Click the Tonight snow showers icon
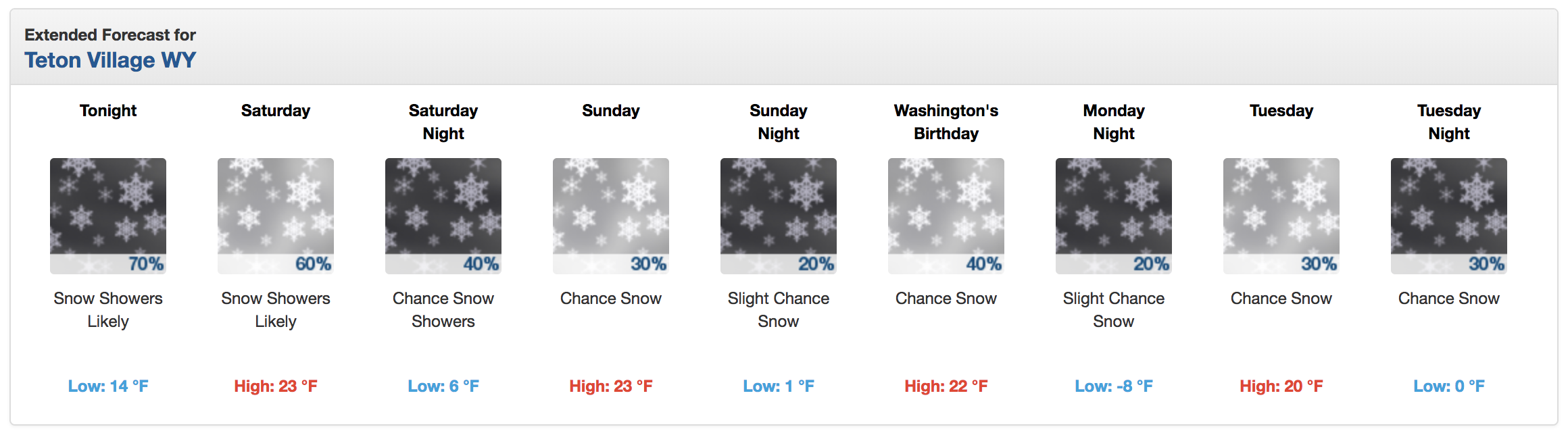This screenshot has width=1568, height=431. tap(108, 216)
